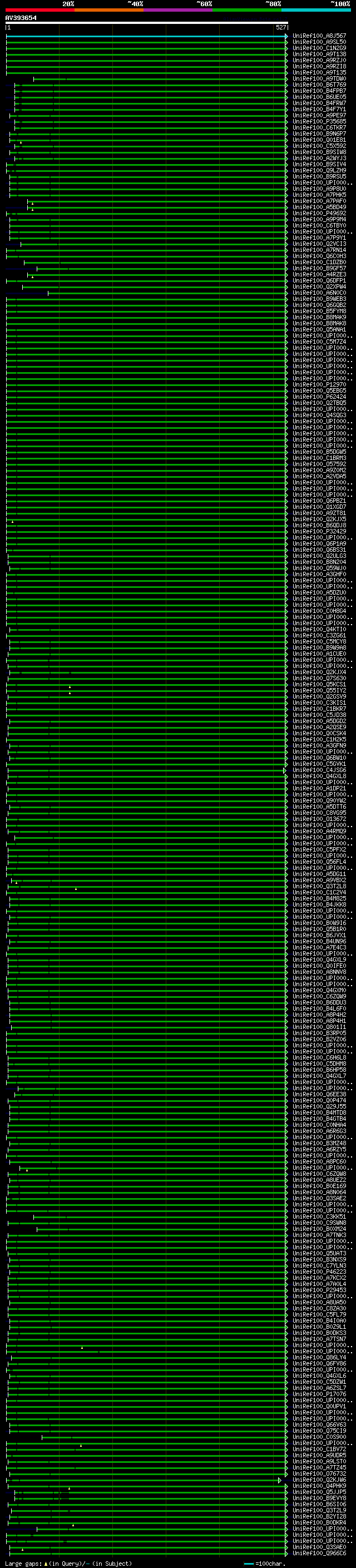Select label UniRef100_Q2VCI3
The height and width of the screenshot is (1568, 356).
pos(319,244)
